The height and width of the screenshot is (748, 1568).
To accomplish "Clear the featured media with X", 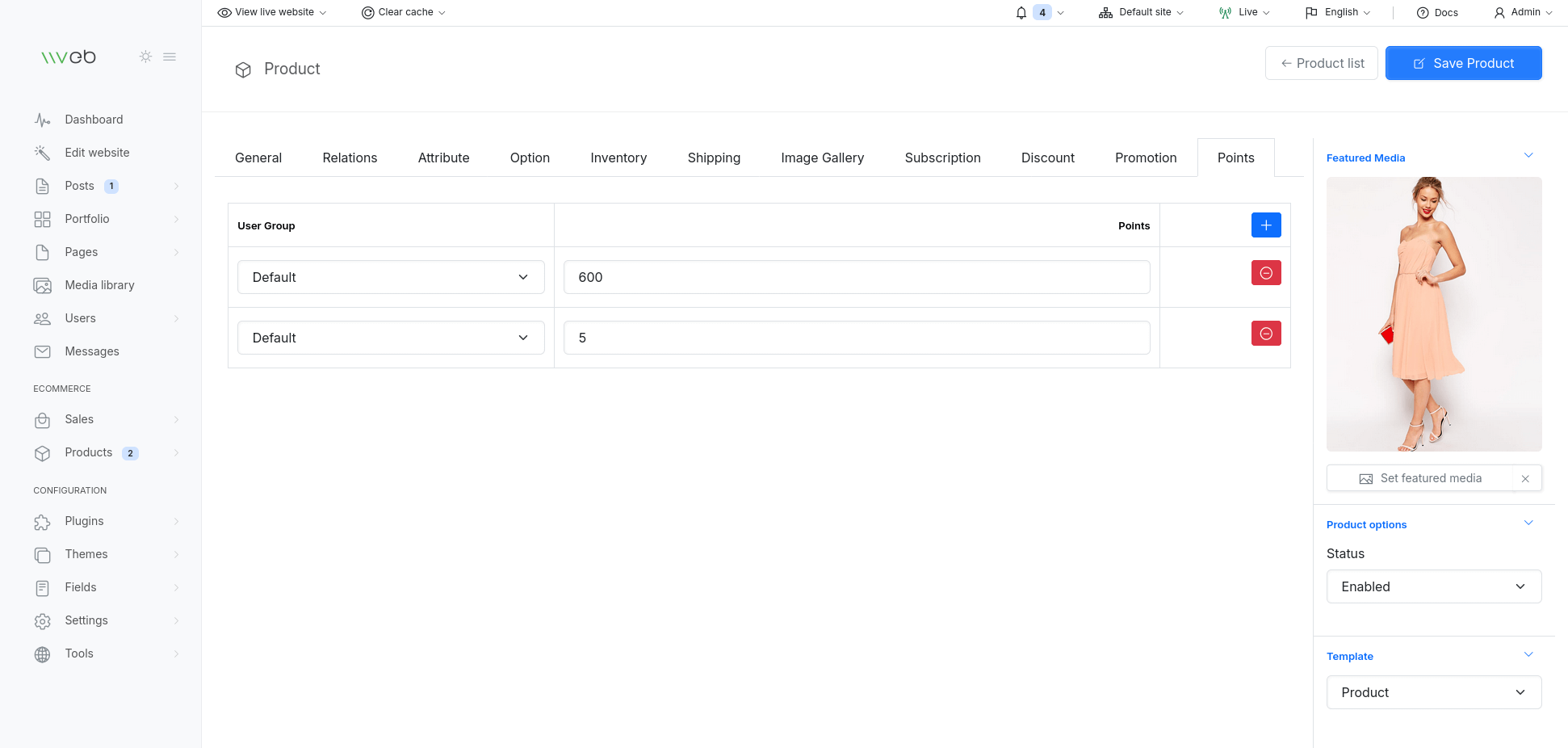I will tap(1524, 479).
